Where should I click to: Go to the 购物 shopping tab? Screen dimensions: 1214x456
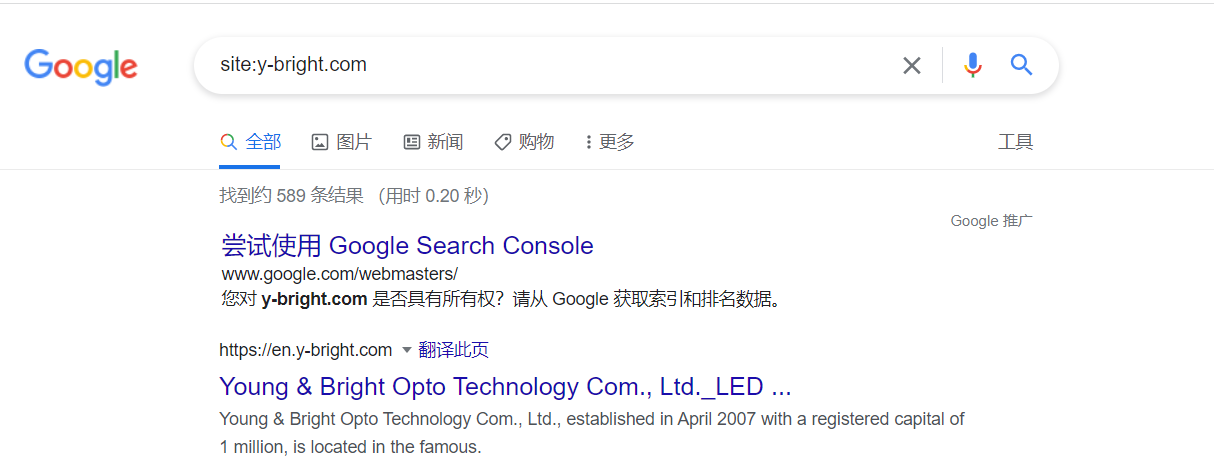(x=536, y=142)
